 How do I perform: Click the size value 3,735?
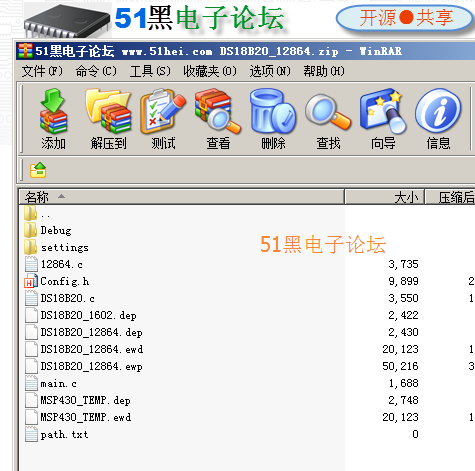pos(403,264)
